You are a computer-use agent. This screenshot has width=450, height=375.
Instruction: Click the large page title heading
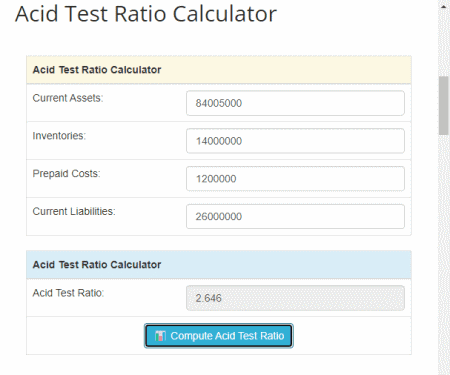pos(146,14)
